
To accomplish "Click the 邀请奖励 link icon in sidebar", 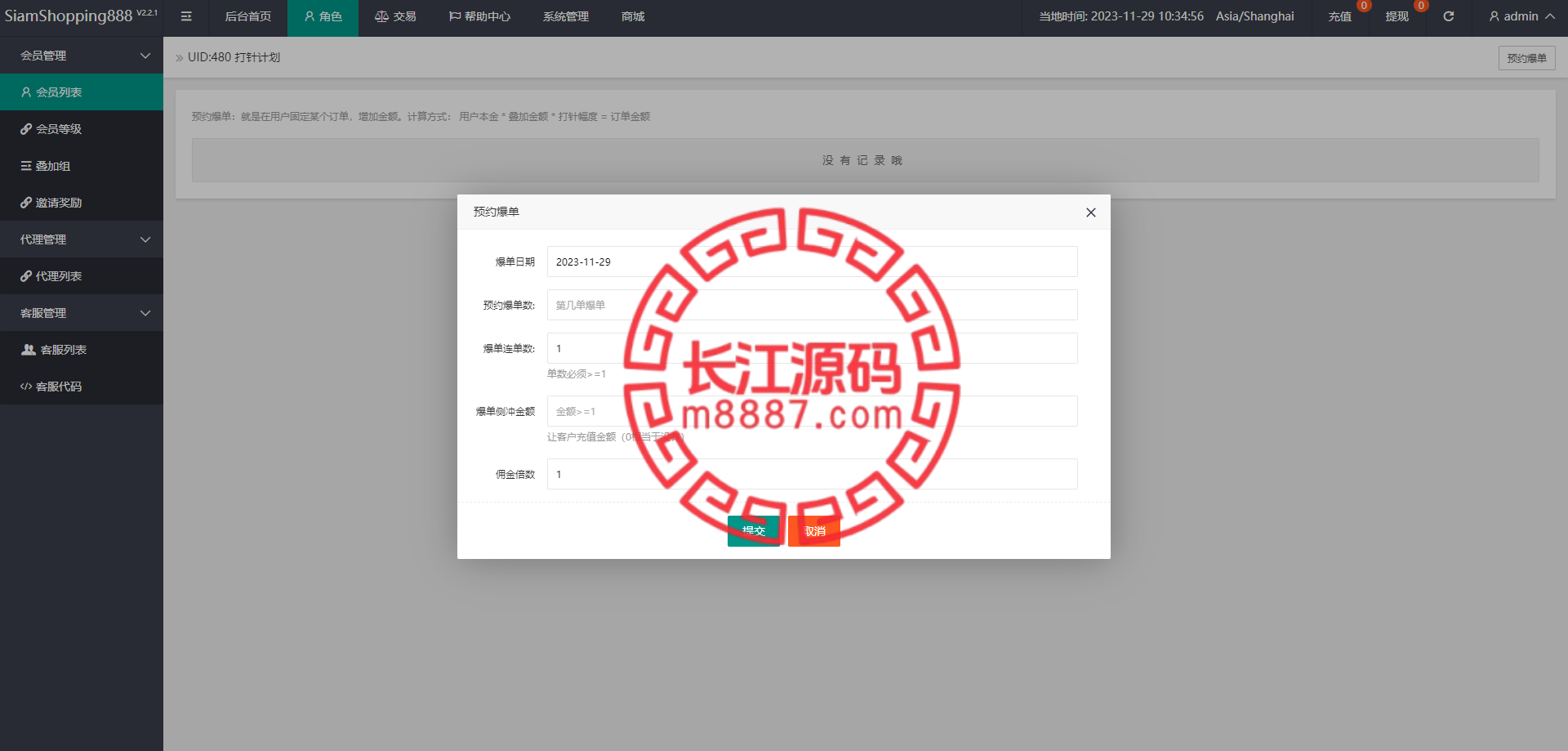I will coord(26,203).
